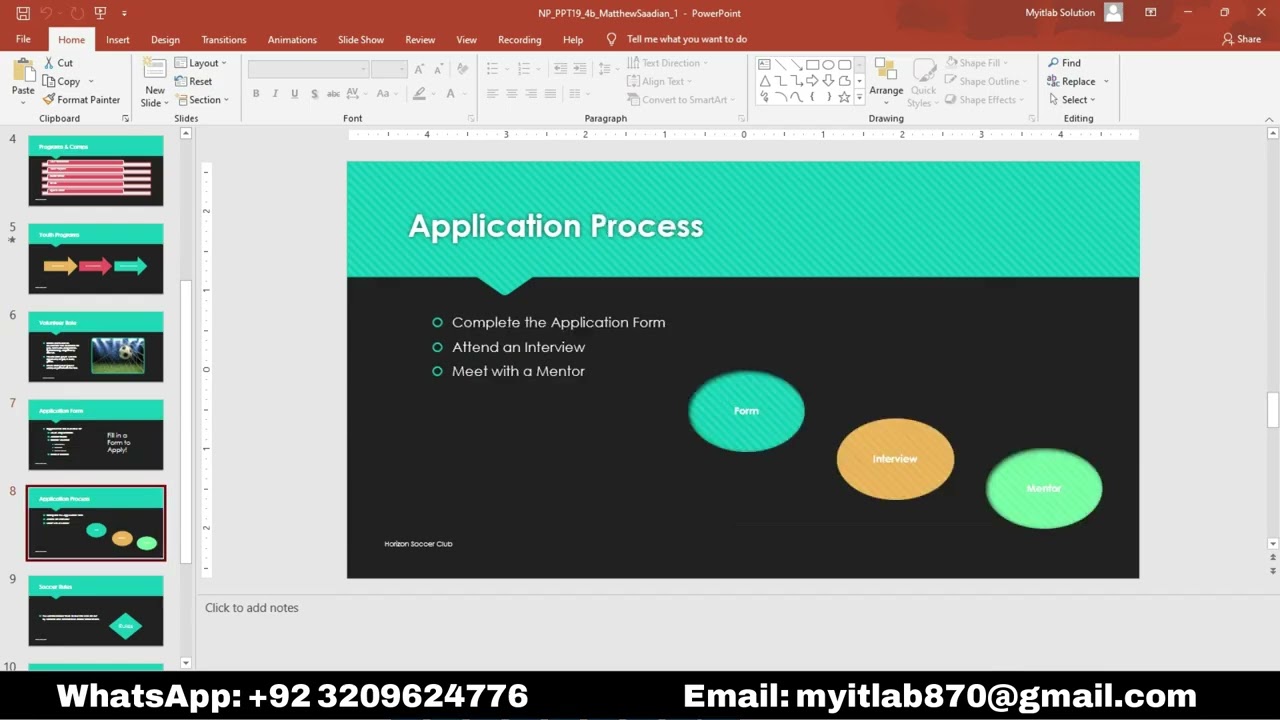Switch to the Animations tab
The height and width of the screenshot is (720, 1280).
292,40
